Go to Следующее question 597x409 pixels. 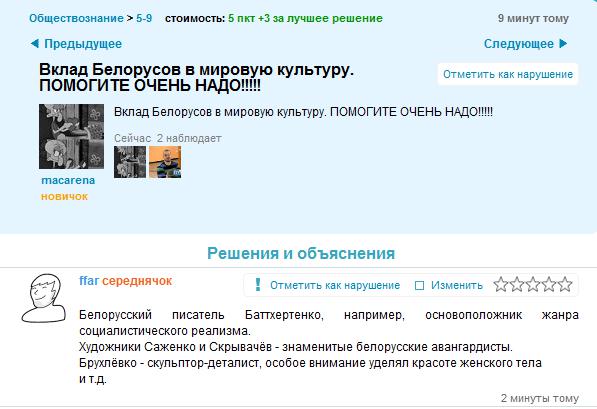(519, 44)
